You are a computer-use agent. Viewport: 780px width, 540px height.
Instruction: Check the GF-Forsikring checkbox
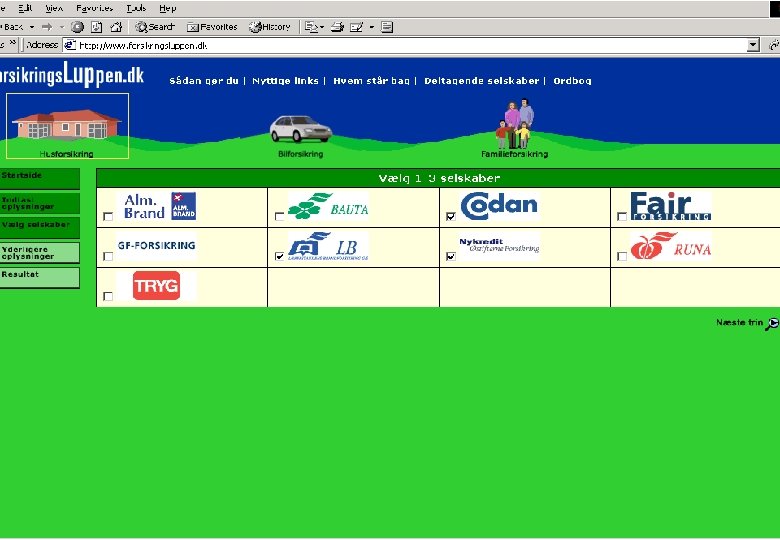(108, 256)
